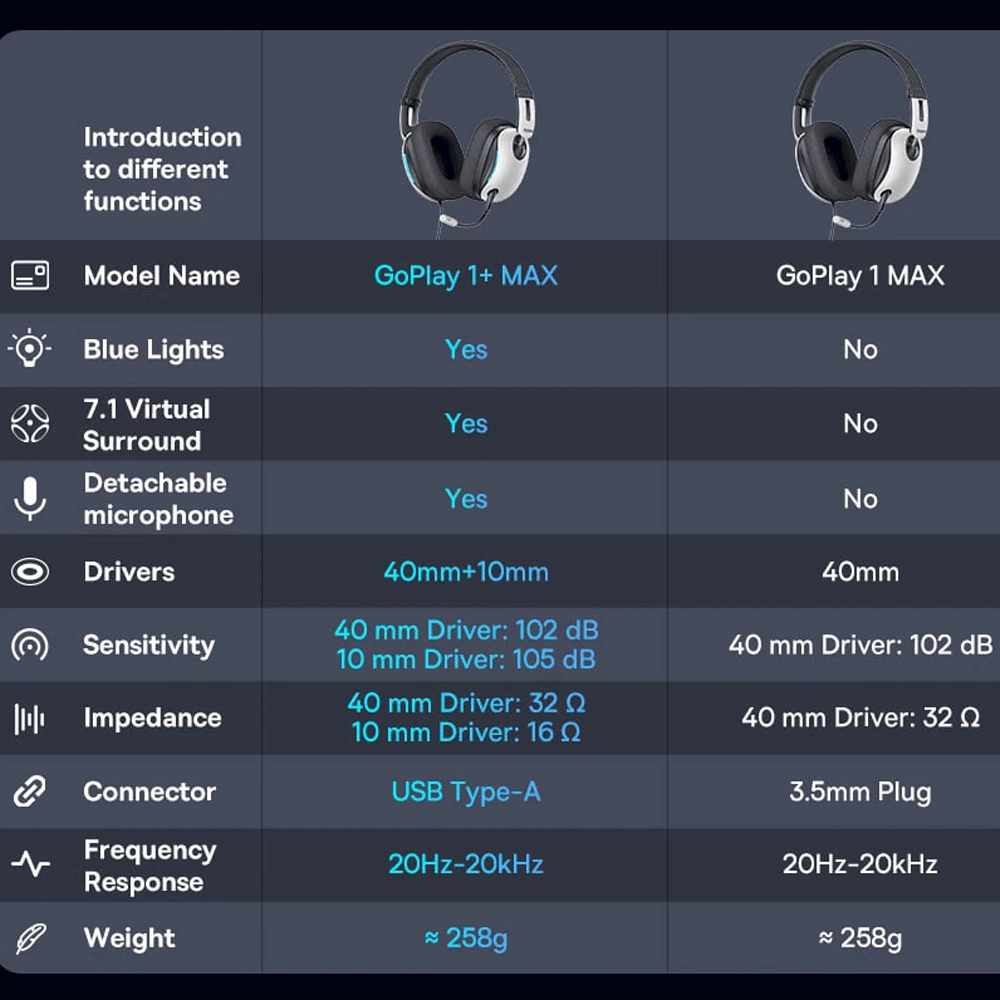Image resolution: width=1000 pixels, height=1000 pixels.
Task: Click the Impedance waveform bars icon
Action: point(30,718)
